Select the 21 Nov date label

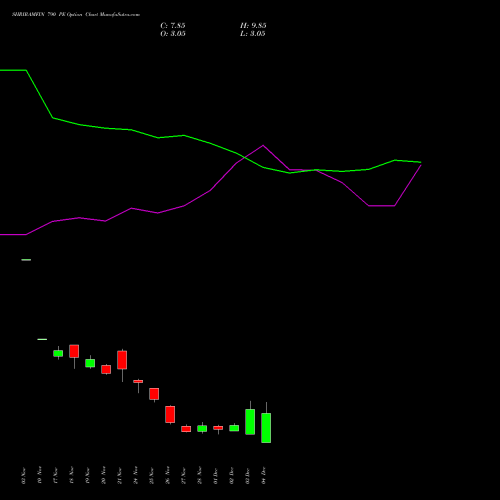[x=119, y=475]
